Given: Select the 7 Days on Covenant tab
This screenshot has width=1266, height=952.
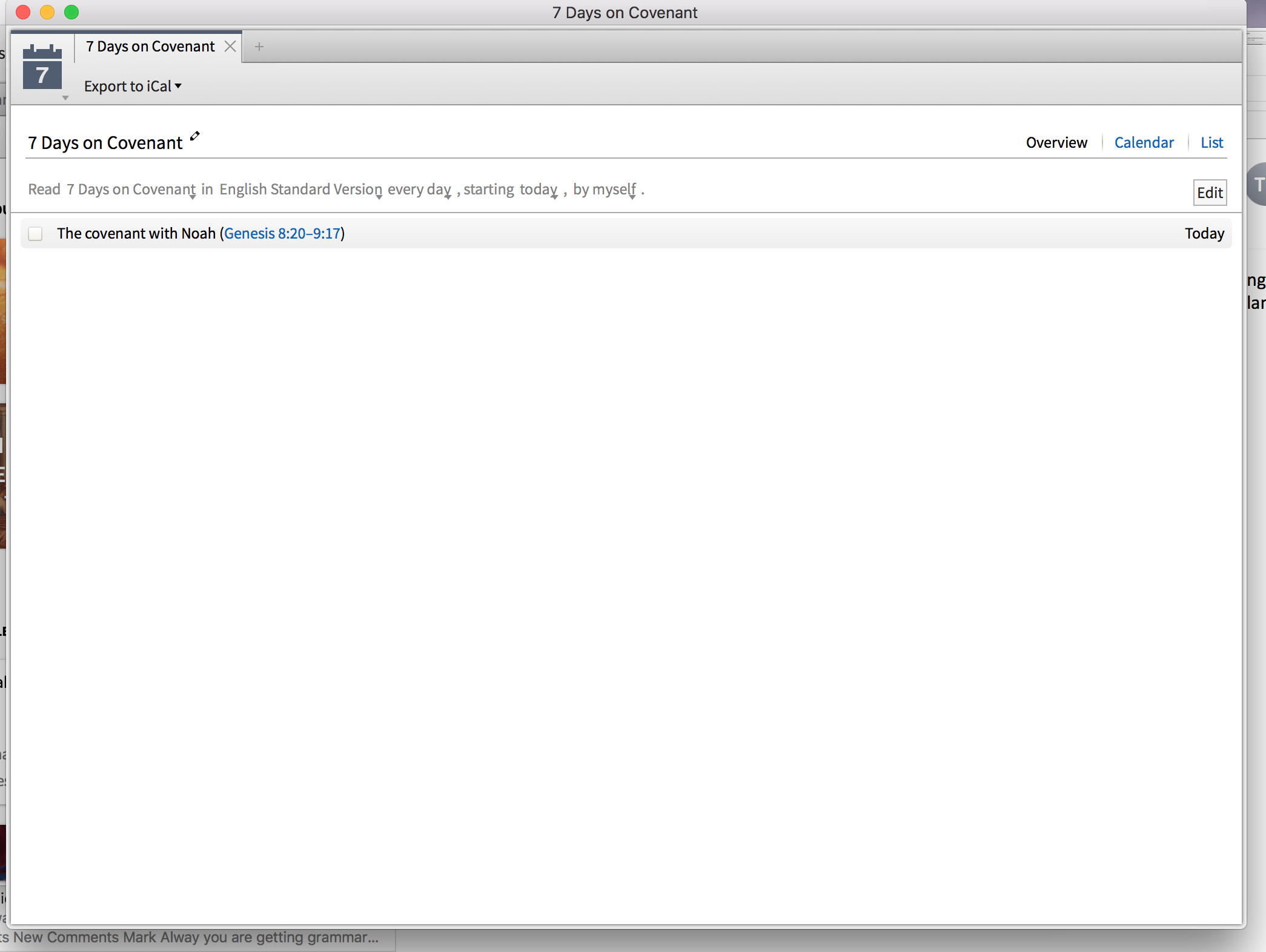Looking at the screenshot, I should (x=150, y=47).
